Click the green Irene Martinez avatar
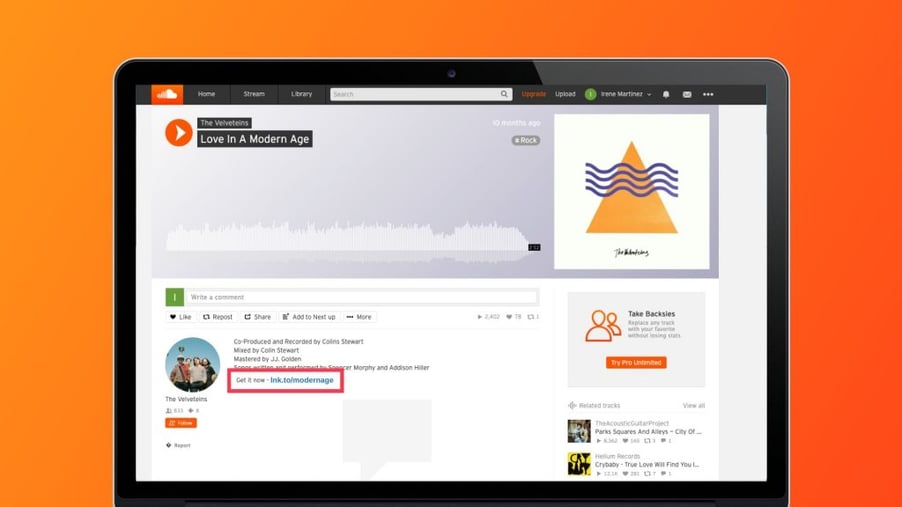 coord(590,94)
